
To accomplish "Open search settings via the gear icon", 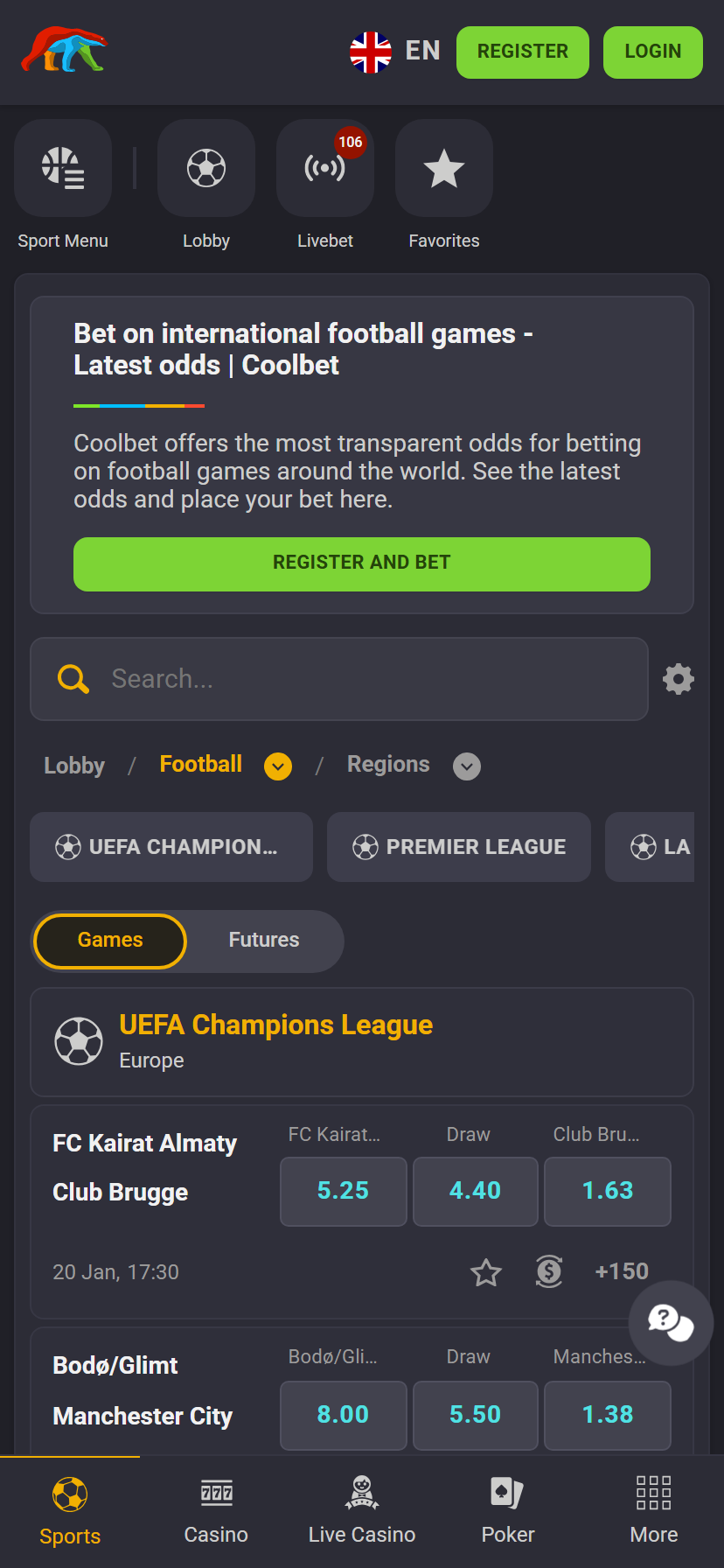I will click(678, 679).
